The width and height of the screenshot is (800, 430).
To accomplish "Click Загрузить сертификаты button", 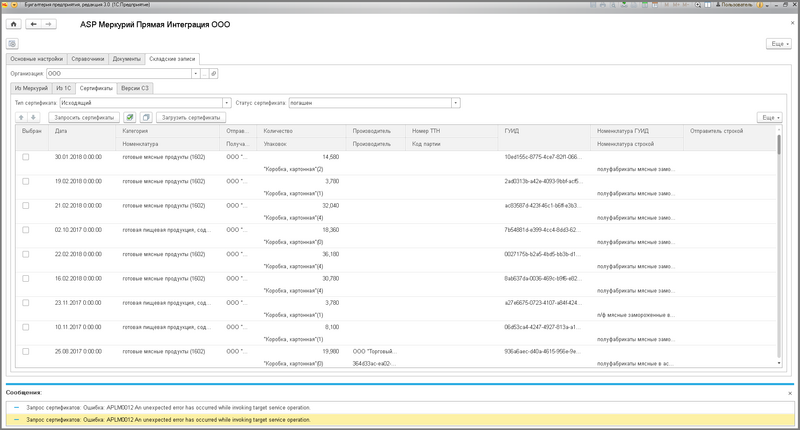I will 191,117.
